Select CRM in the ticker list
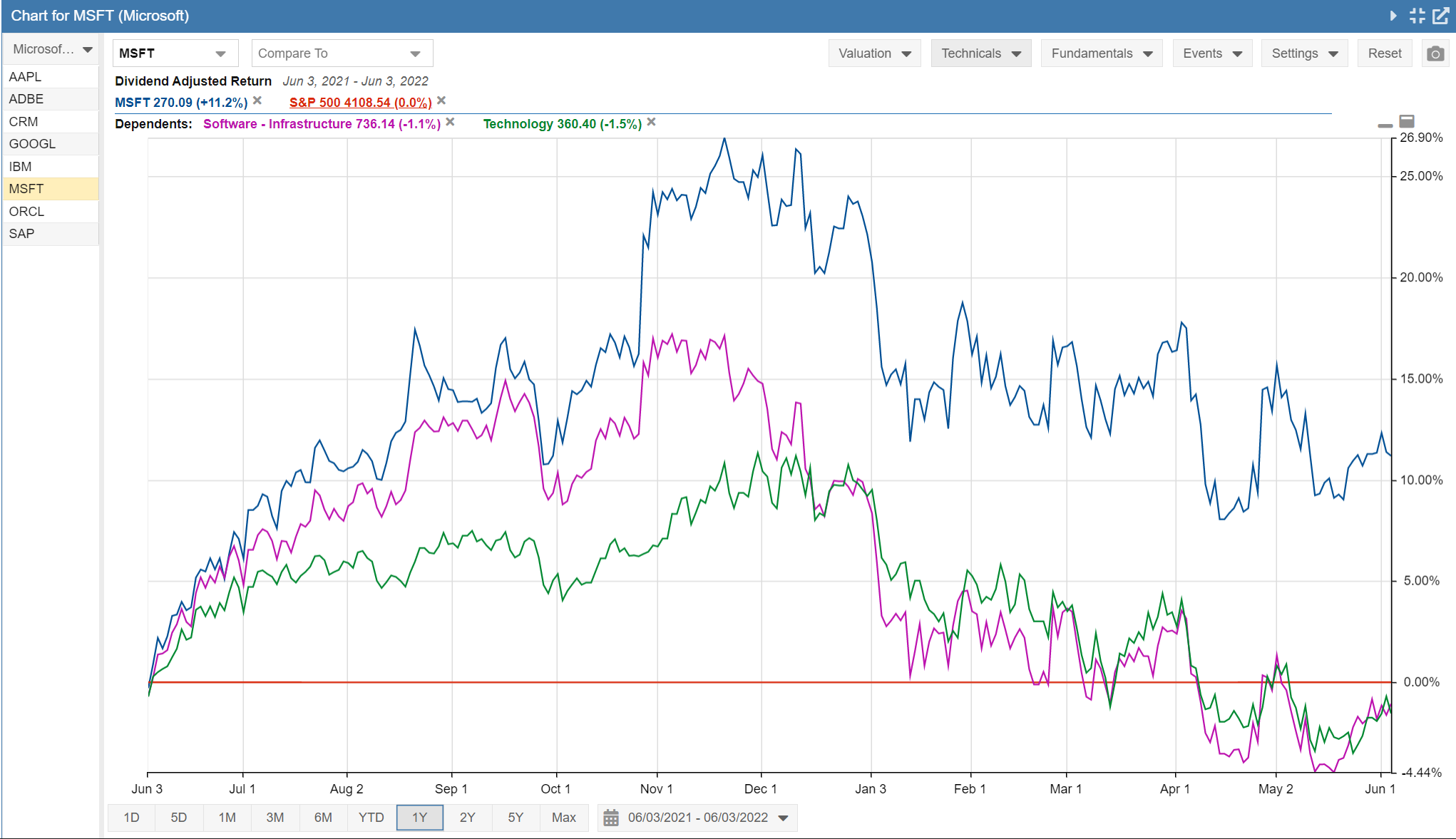Screen dimensions: 1456x839 click(51, 122)
